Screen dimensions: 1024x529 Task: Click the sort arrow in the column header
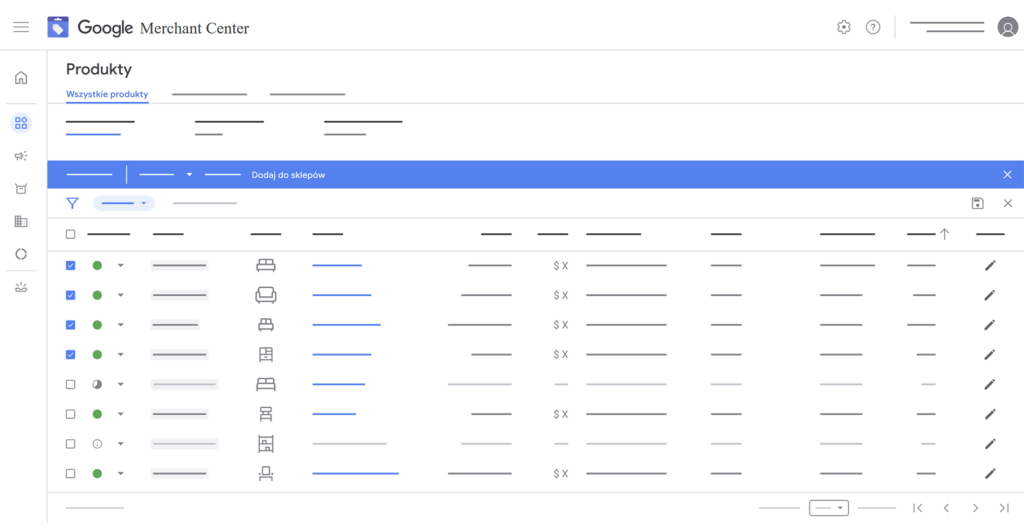(944, 234)
